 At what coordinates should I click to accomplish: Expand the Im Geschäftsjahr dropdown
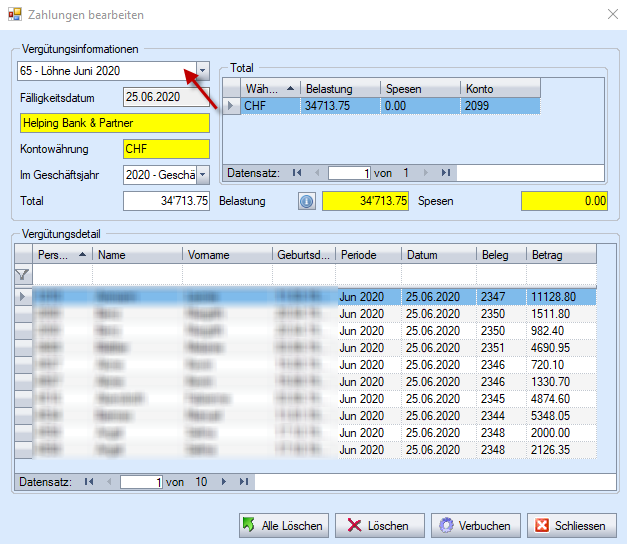(202, 175)
